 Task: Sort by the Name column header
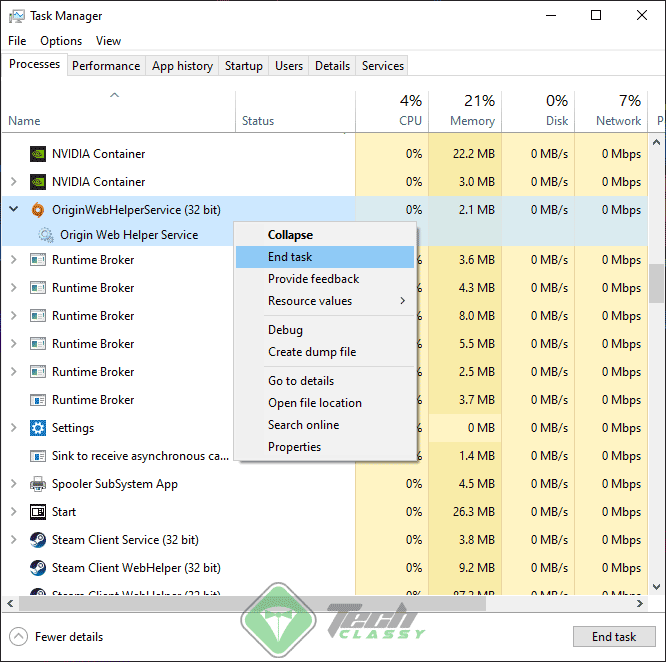119,111
